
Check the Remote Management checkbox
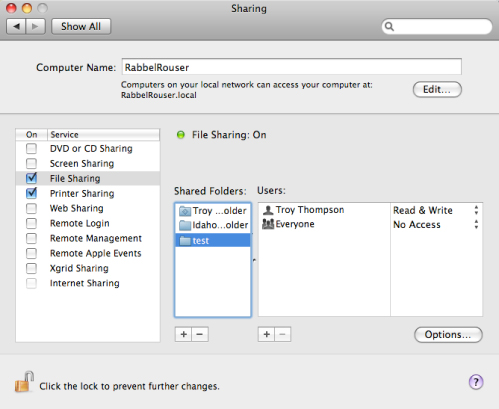31,238
